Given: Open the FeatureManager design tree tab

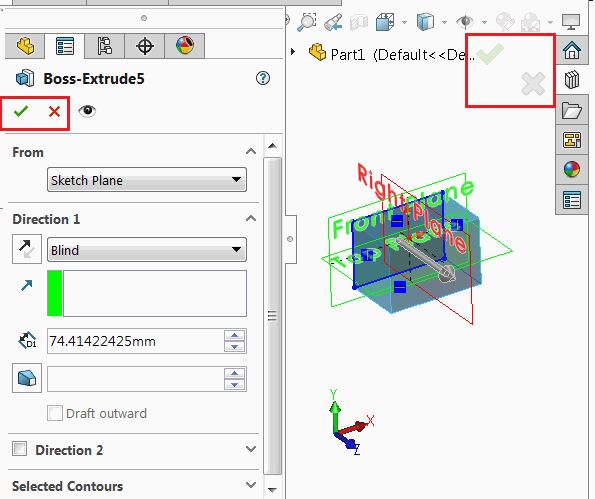Looking at the screenshot, I should (x=25, y=46).
